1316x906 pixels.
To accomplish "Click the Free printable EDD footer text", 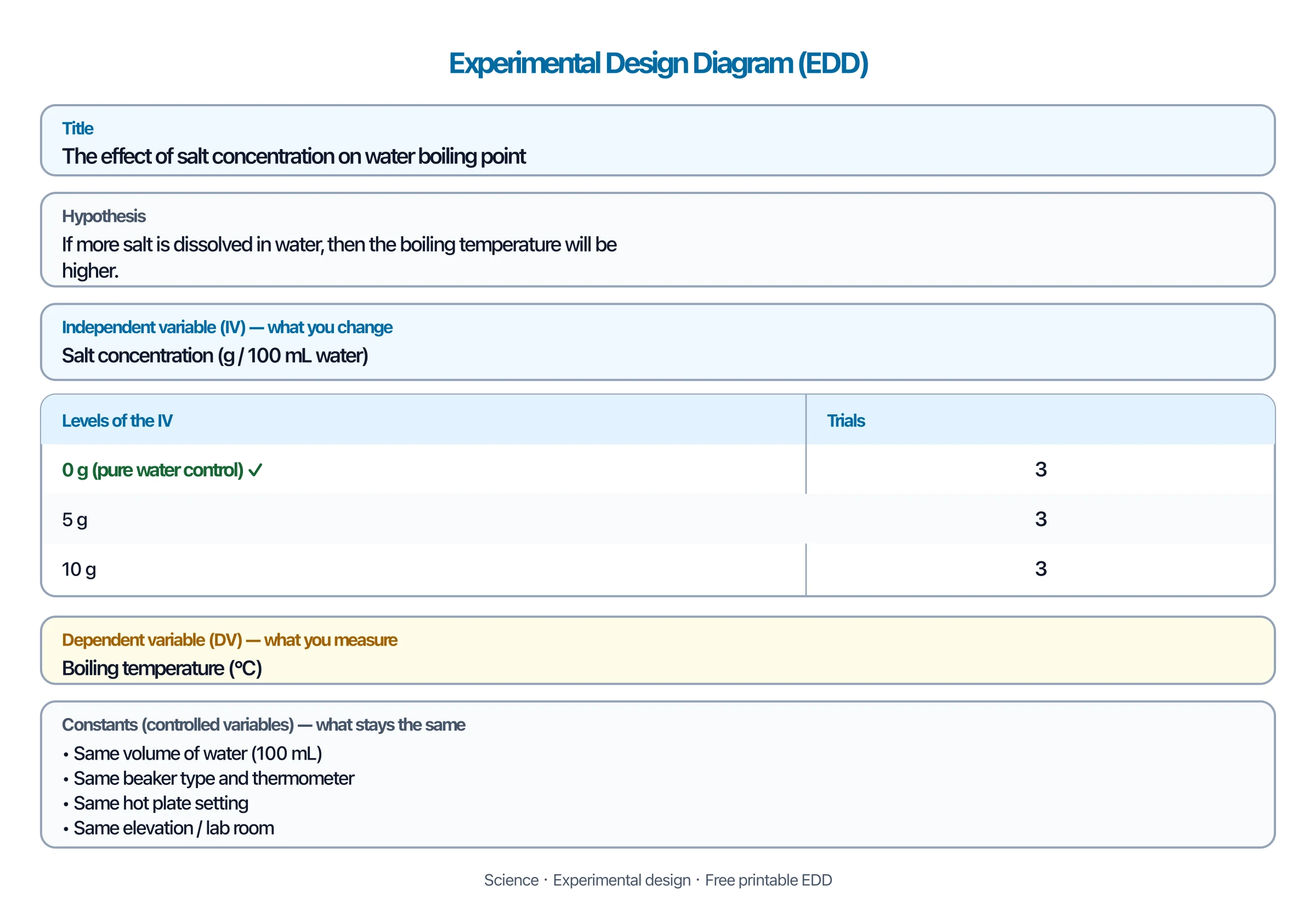I will pos(768,880).
